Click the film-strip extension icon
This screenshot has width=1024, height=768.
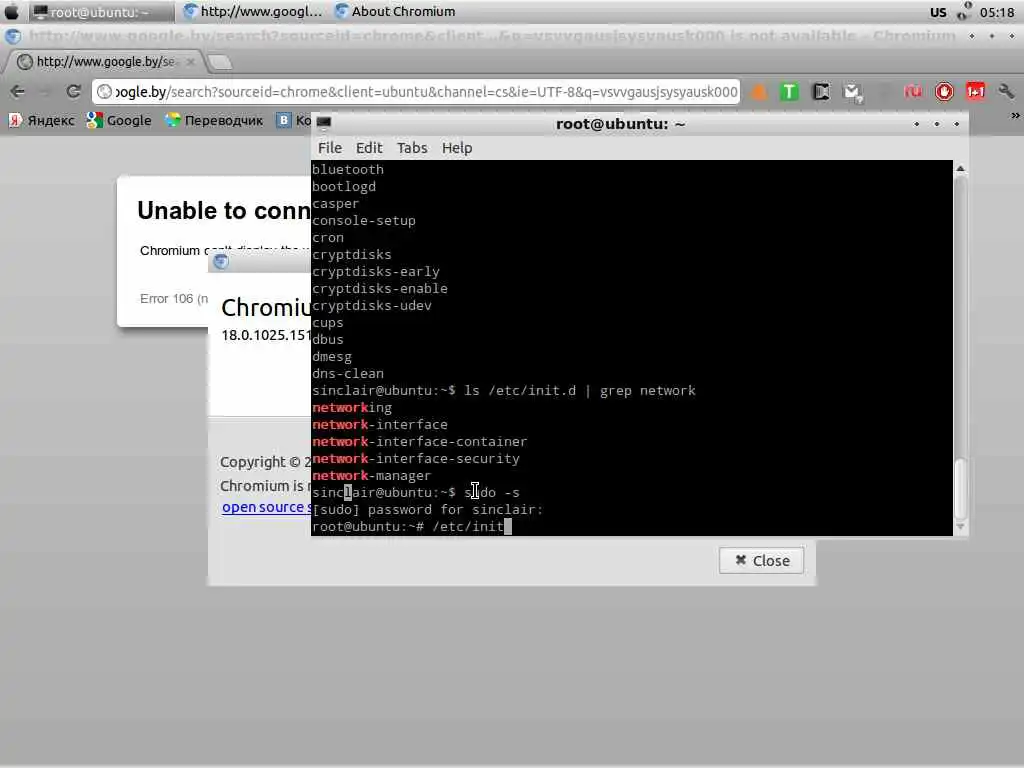pyautogui.click(x=821, y=92)
